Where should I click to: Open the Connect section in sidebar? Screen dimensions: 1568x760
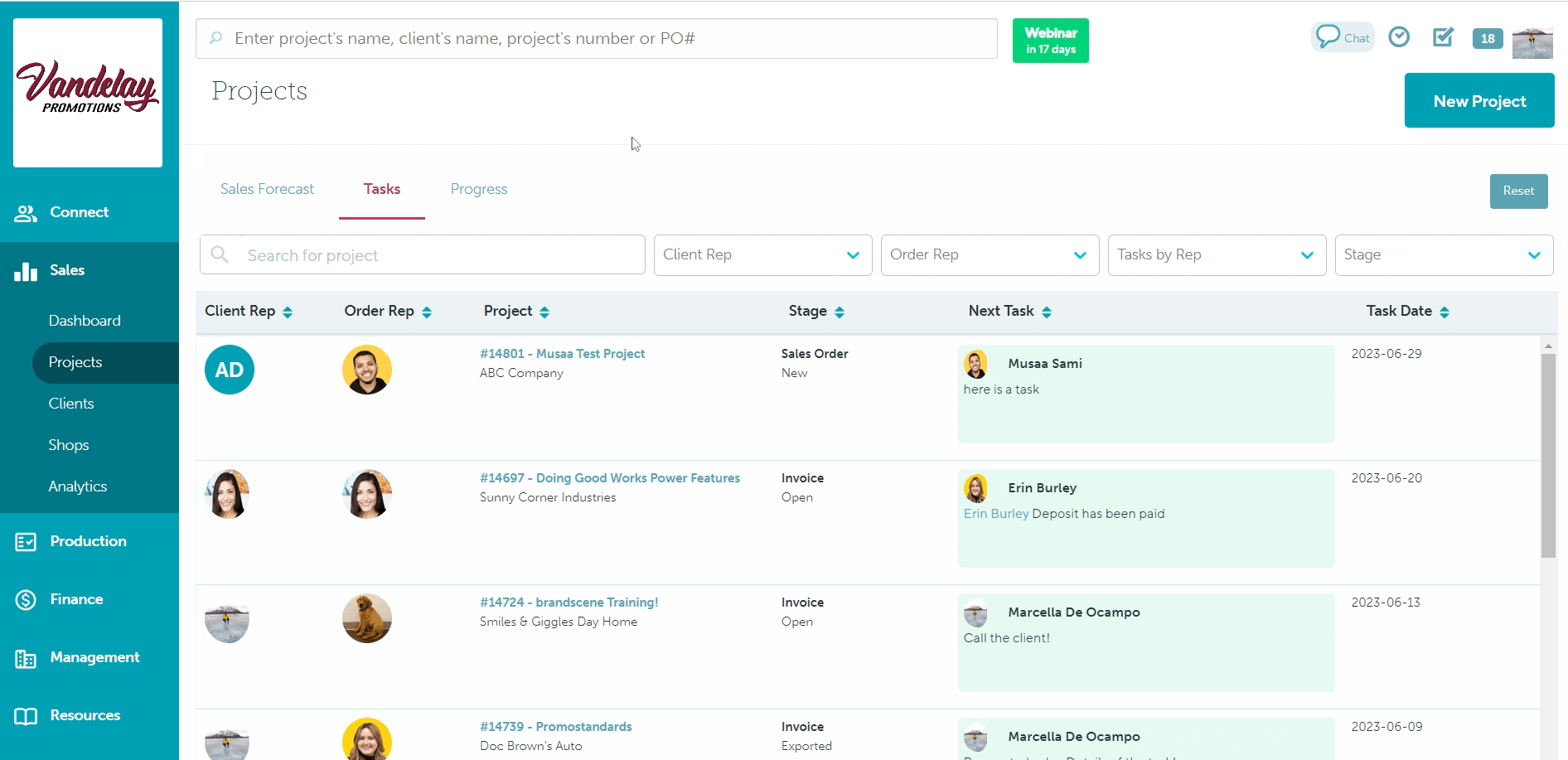[x=79, y=212]
